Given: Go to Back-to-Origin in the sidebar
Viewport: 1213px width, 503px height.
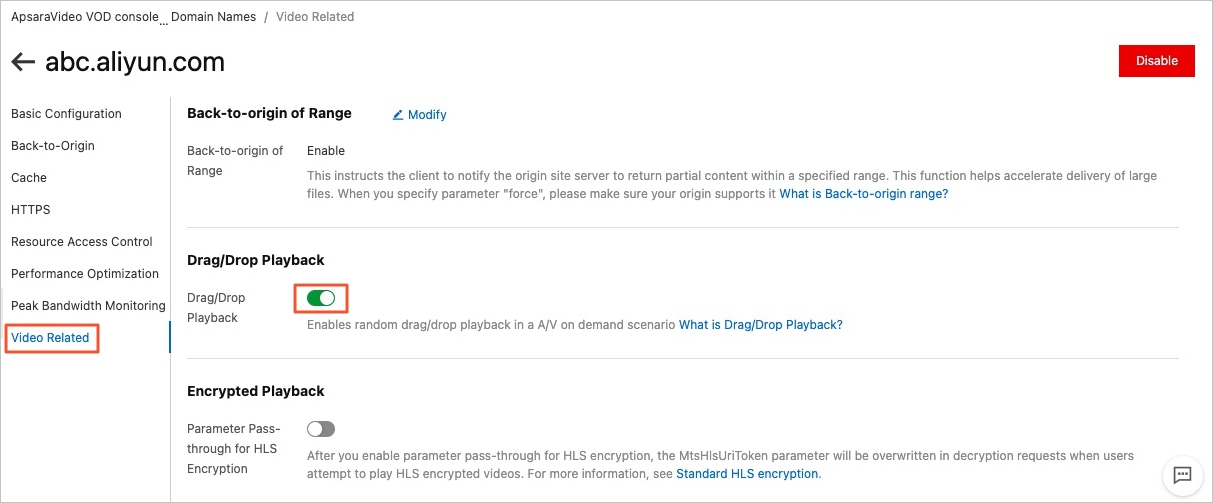Looking at the screenshot, I should tap(53, 146).
